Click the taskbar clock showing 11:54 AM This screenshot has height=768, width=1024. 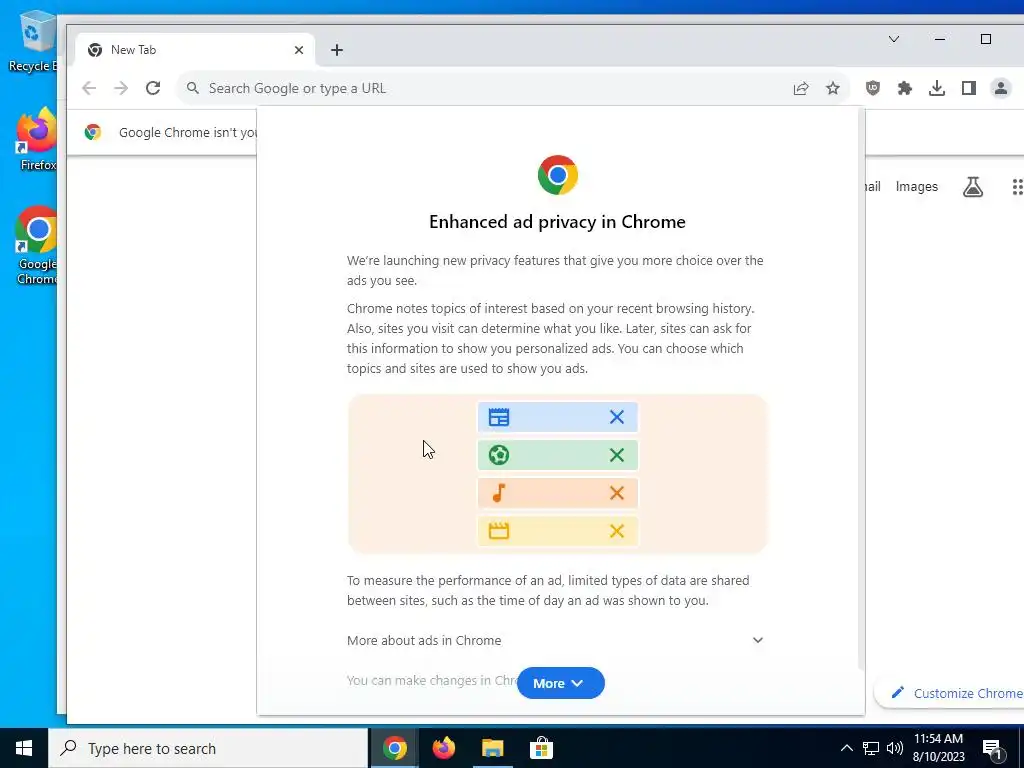[938, 748]
